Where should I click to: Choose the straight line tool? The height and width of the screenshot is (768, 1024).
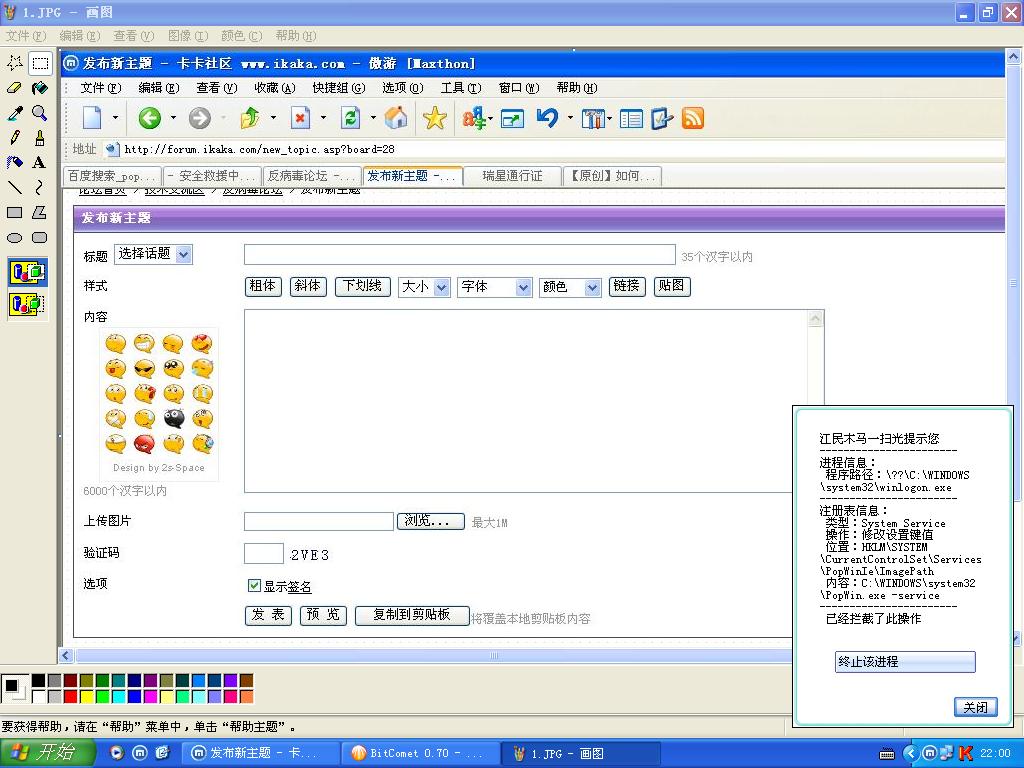coord(14,187)
